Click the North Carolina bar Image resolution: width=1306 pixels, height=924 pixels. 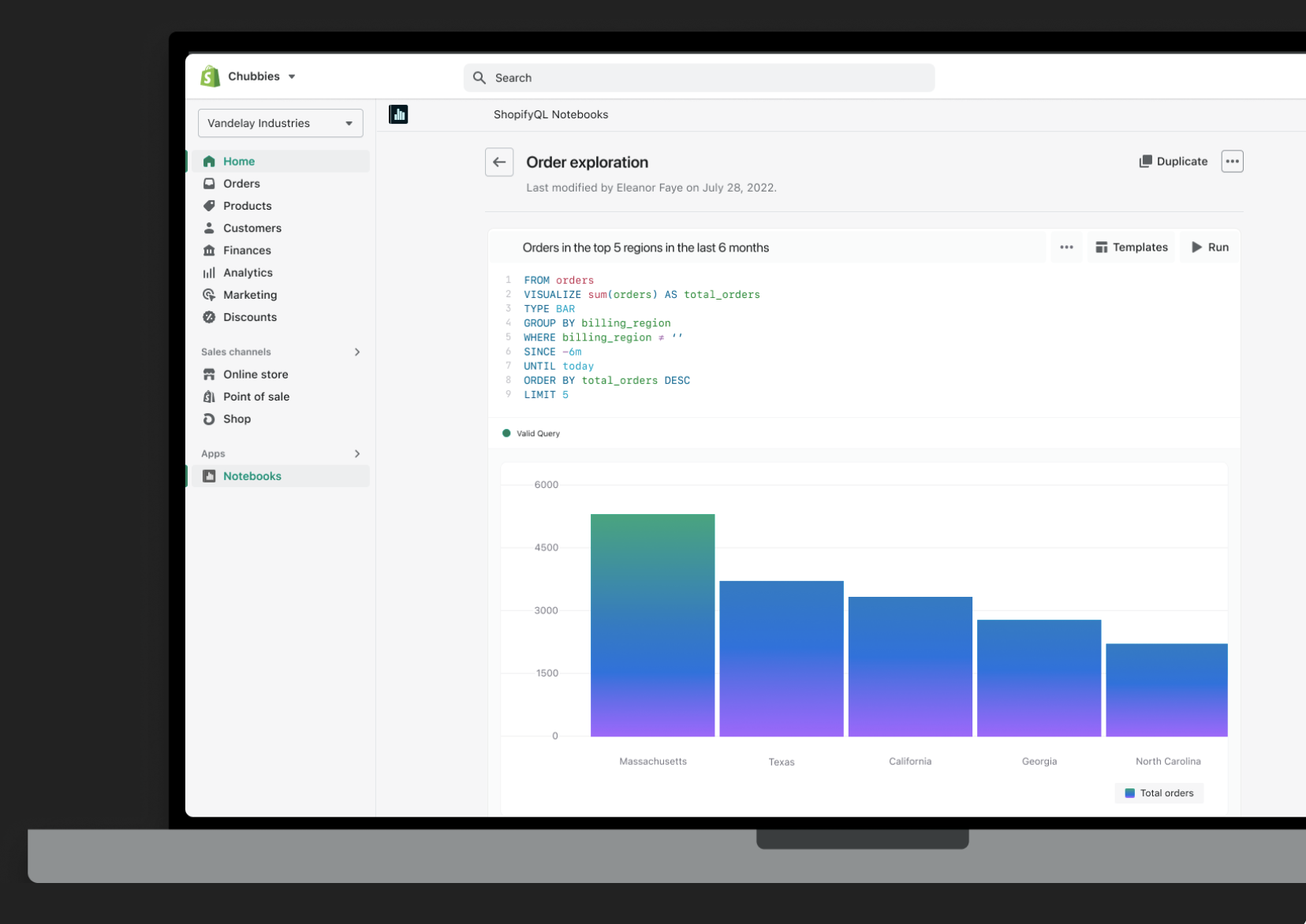[x=1166, y=690]
